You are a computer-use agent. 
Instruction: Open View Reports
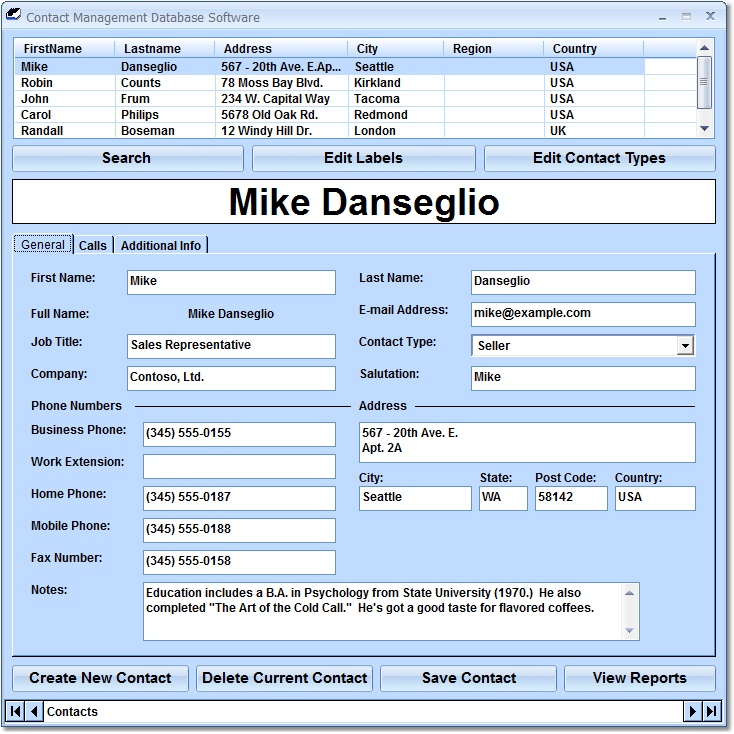tap(639, 678)
